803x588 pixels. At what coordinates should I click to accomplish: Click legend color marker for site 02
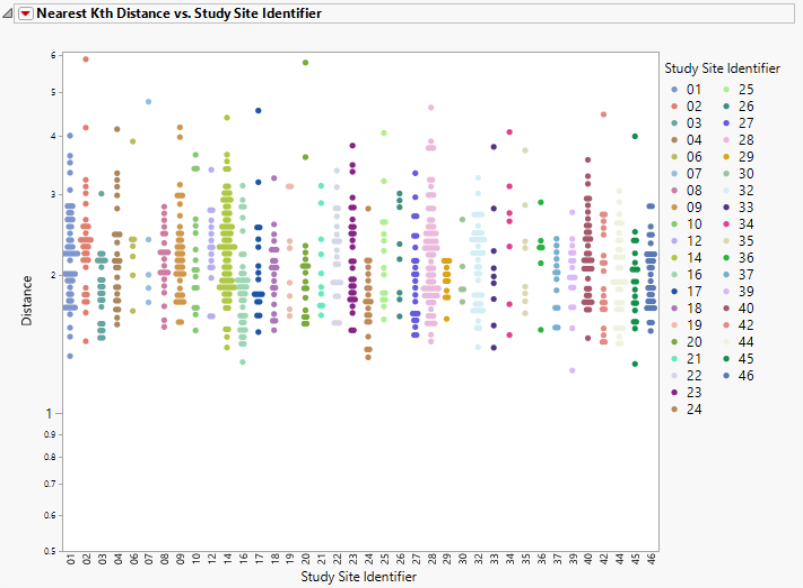pos(674,107)
